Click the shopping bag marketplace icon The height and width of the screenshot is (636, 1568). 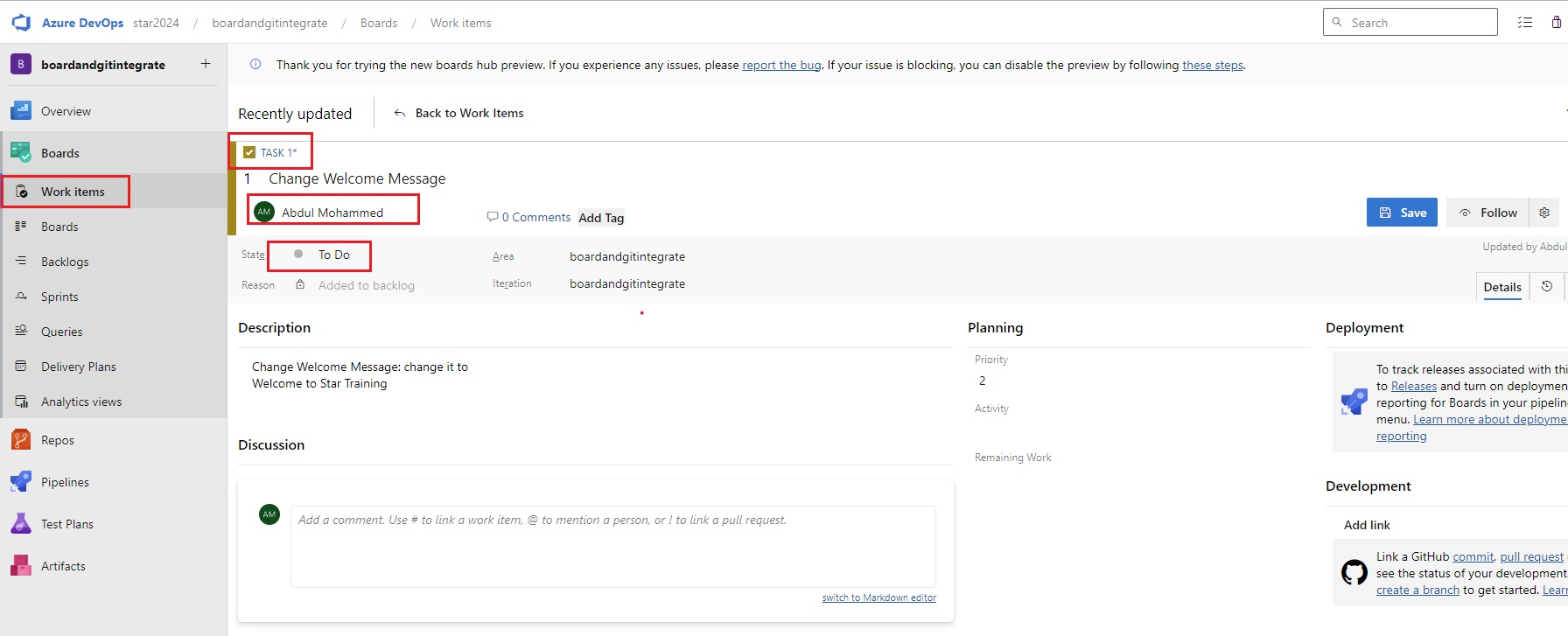pyautogui.click(x=1557, y=23)
